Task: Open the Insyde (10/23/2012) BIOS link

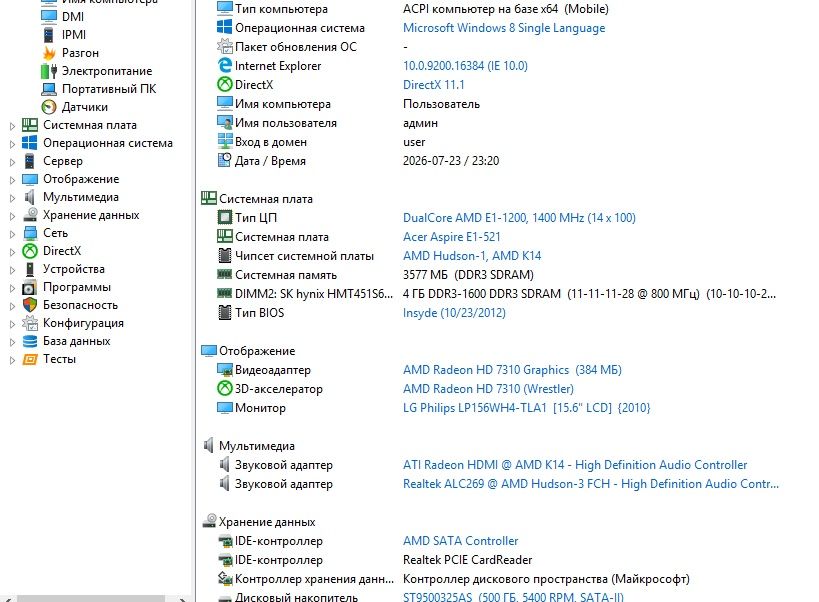Action: pyautogui.click(x=454, y=313)
